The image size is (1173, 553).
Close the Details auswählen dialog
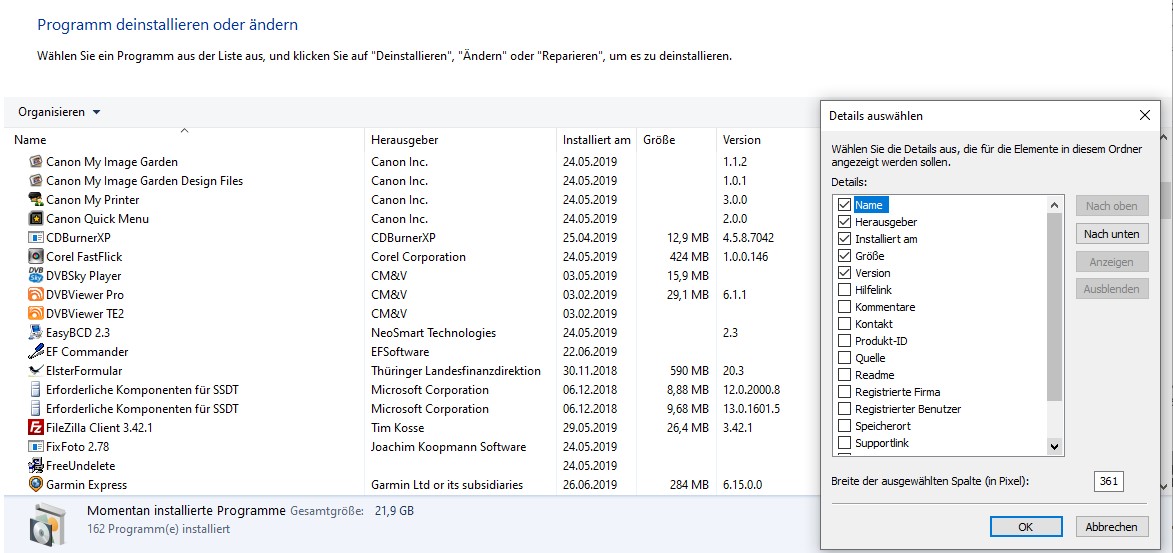(x=1145, y=115)
